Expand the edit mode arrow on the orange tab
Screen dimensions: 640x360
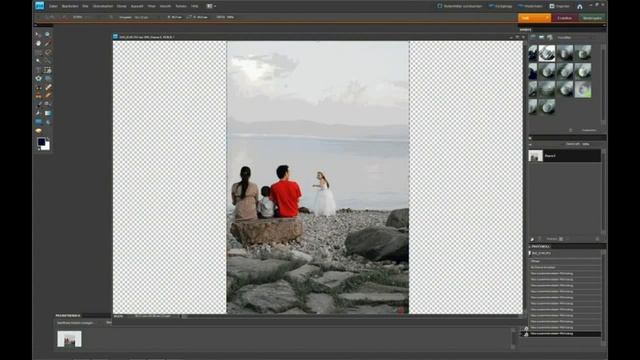[x=547, y=18]
